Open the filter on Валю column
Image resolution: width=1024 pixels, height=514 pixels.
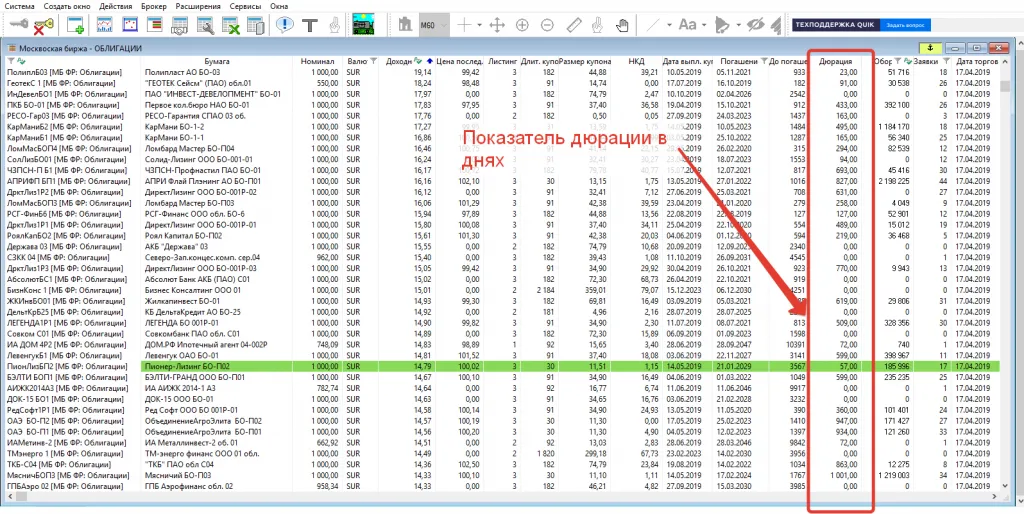click(374, 61)
